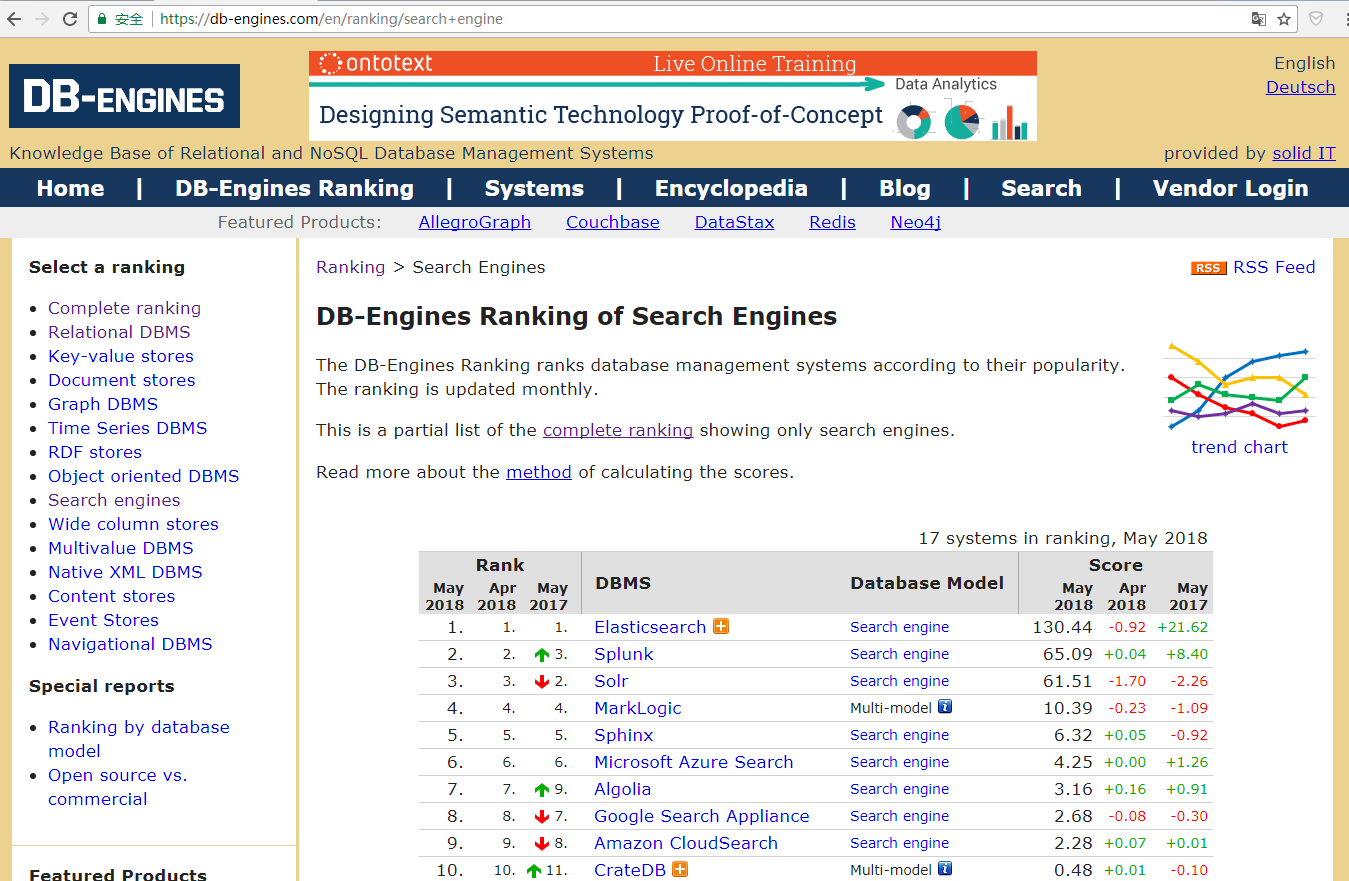Open featured product Couchbase
The height and width of the screenshot is (881, 1349).
click(x=612, y=222)
